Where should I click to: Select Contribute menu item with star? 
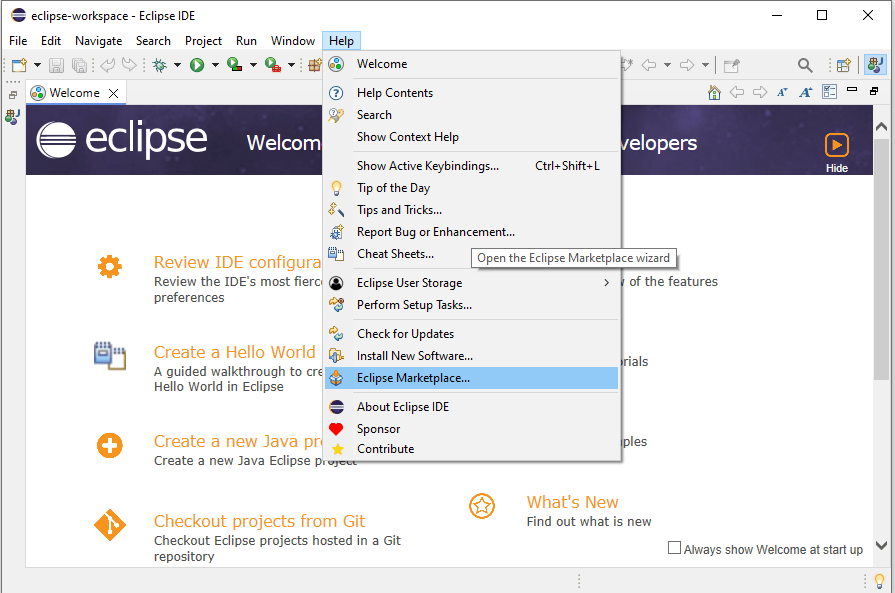(471, 449)
